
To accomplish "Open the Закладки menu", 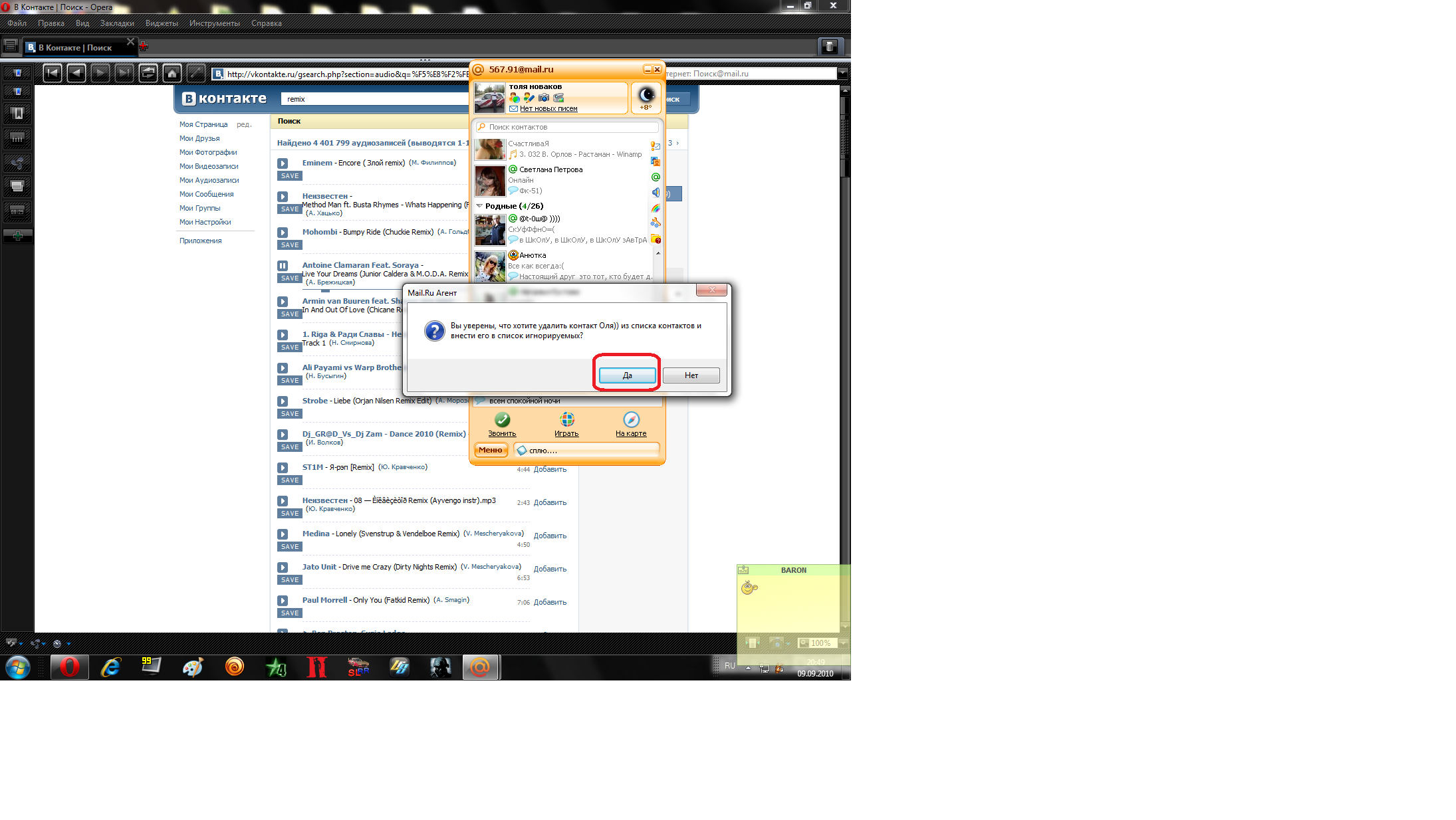I will (x=117, y=23).
